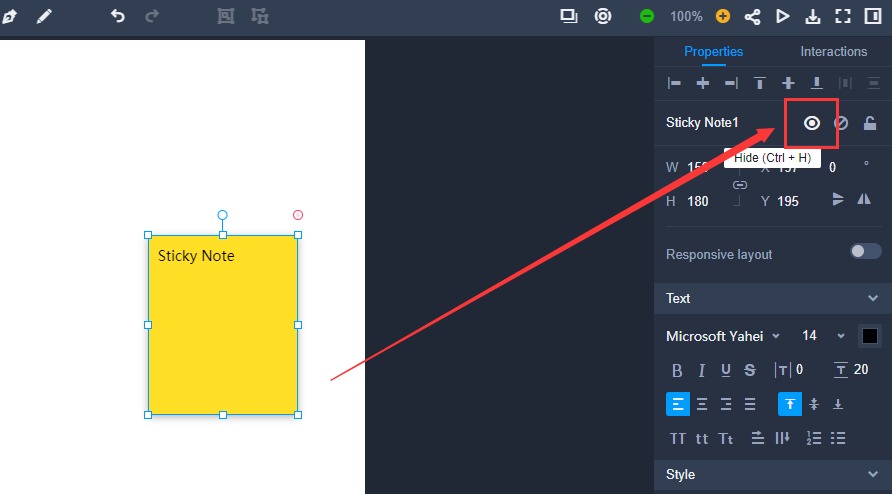This screenshot has width=892, height=494.
Task: Toggle the lock icon for Sticky Note1
Action: 870,123
